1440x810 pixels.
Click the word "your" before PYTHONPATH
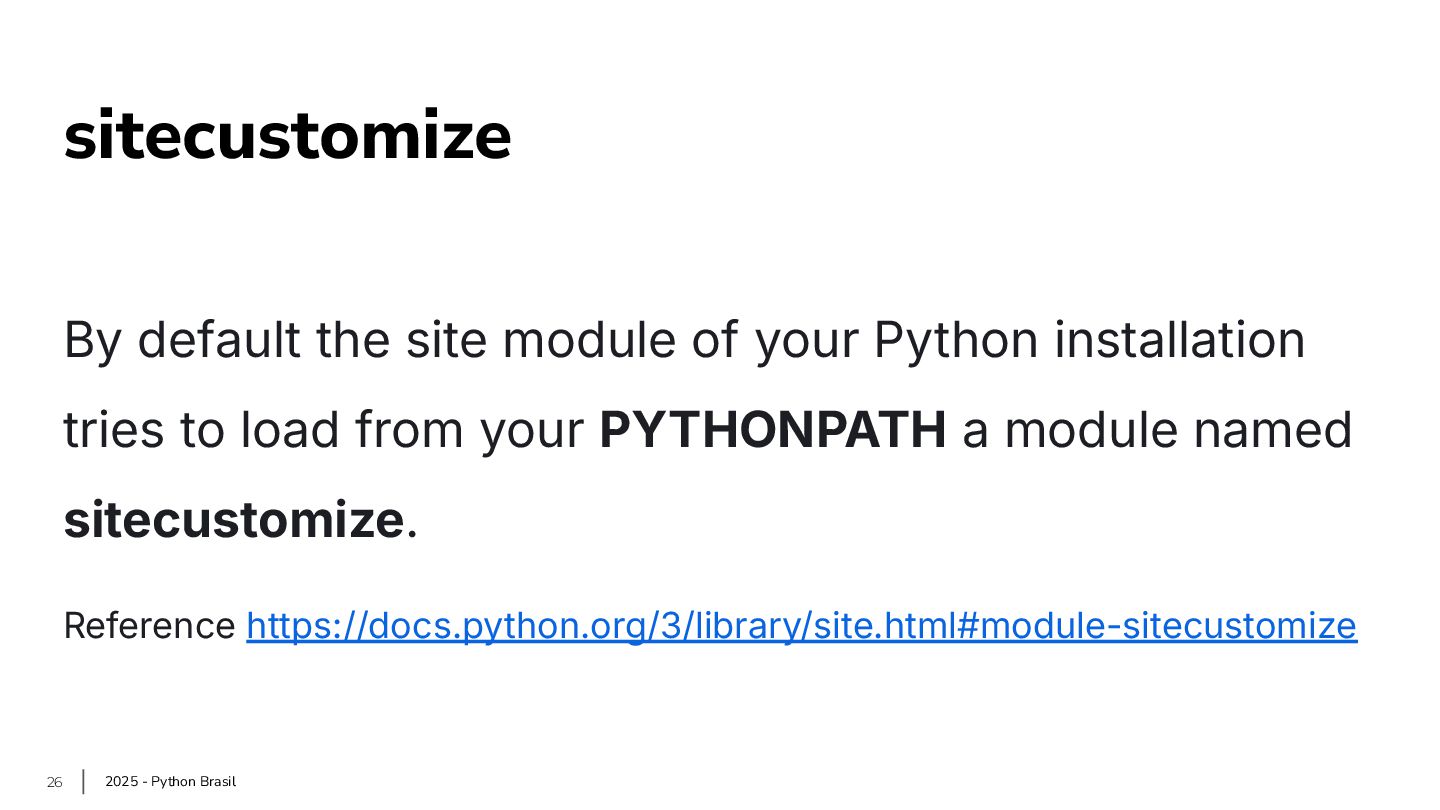531,430
